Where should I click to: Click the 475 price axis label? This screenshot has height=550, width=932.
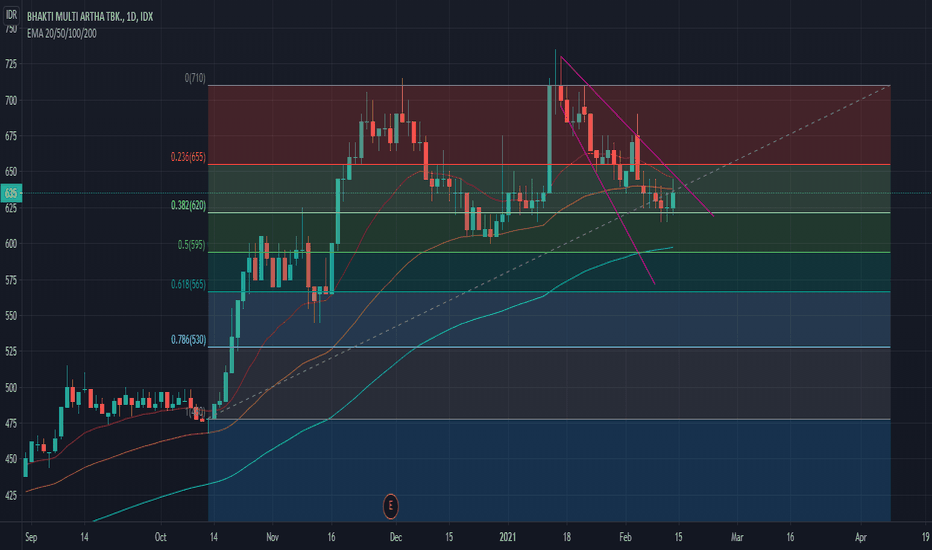(11, 423)
